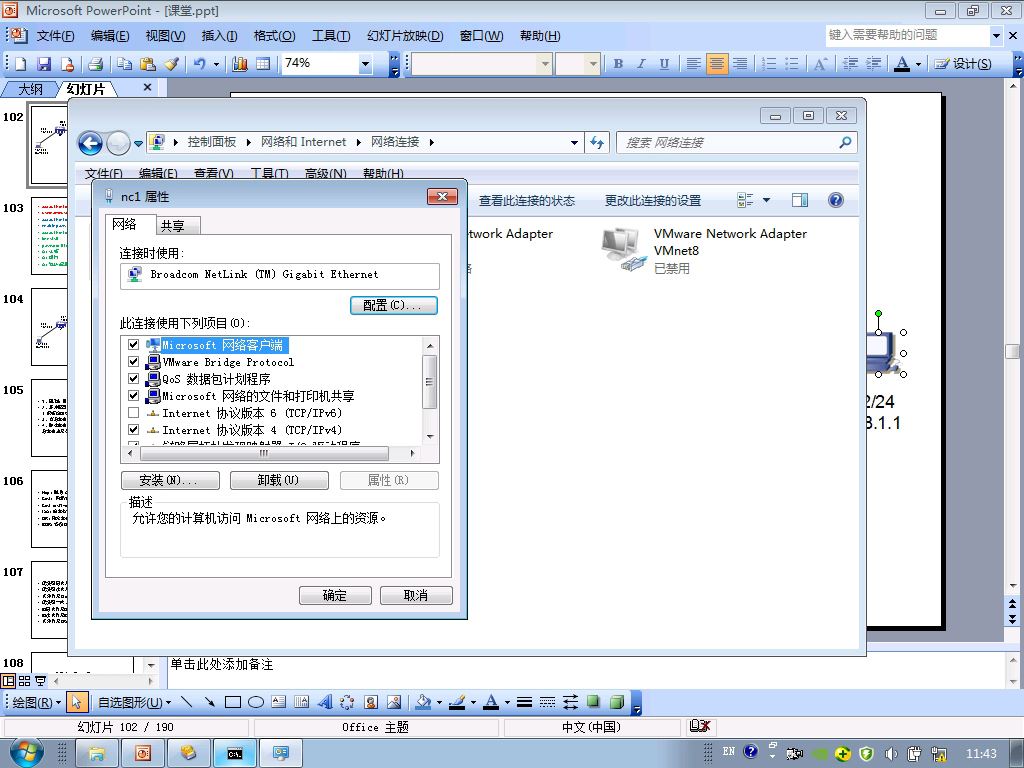Screen dimensions: 1024x768
Task: Toggle Microsoft 网络客户端 checkbox
Action: click(133, 344)
